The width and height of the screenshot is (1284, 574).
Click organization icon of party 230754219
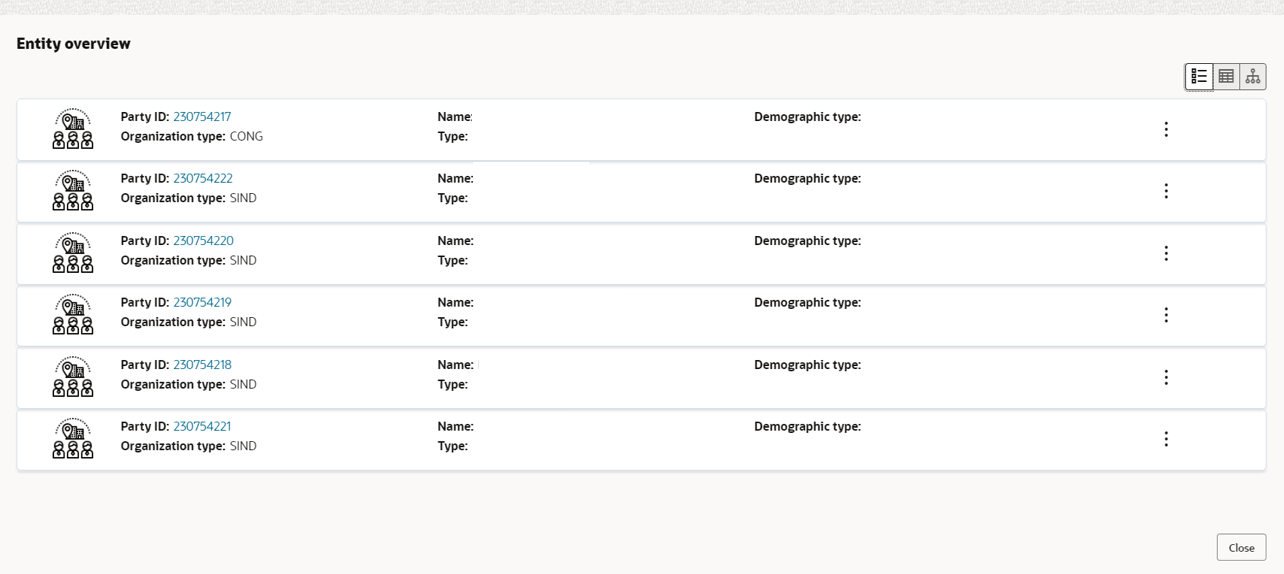(x=73, y=315)
